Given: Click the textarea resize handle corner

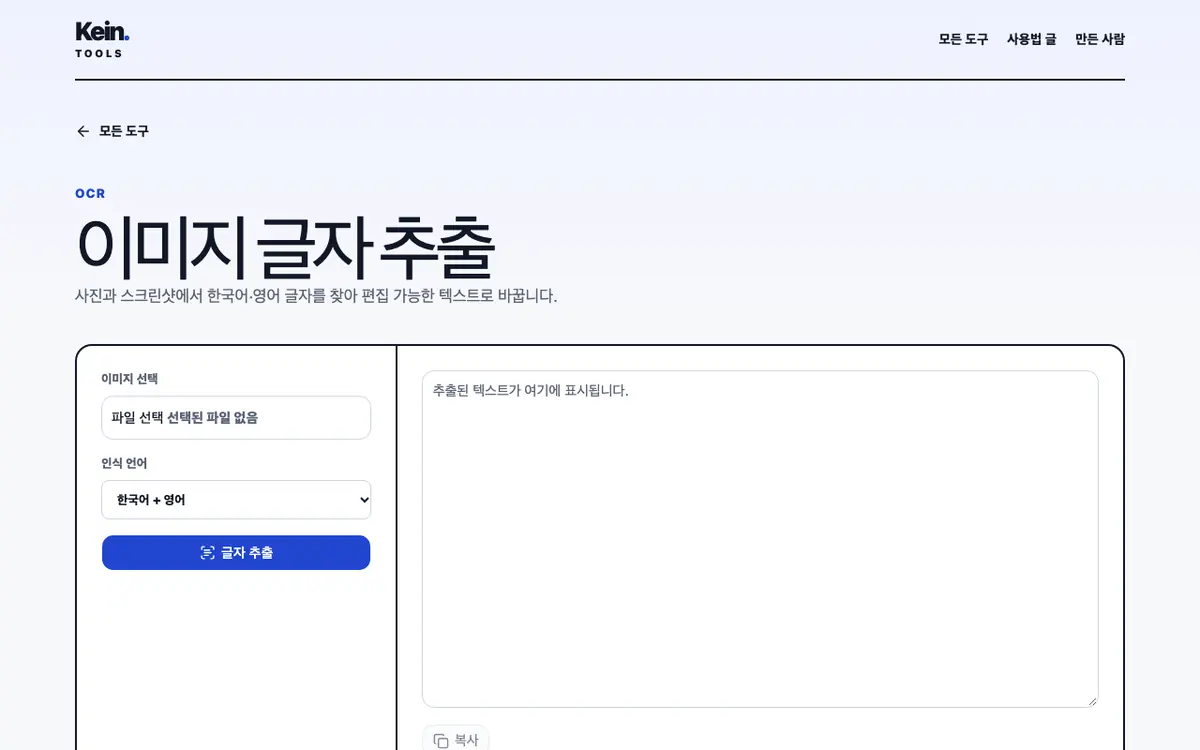Looking at the screenshot, I should click(x=1092, y=701).
